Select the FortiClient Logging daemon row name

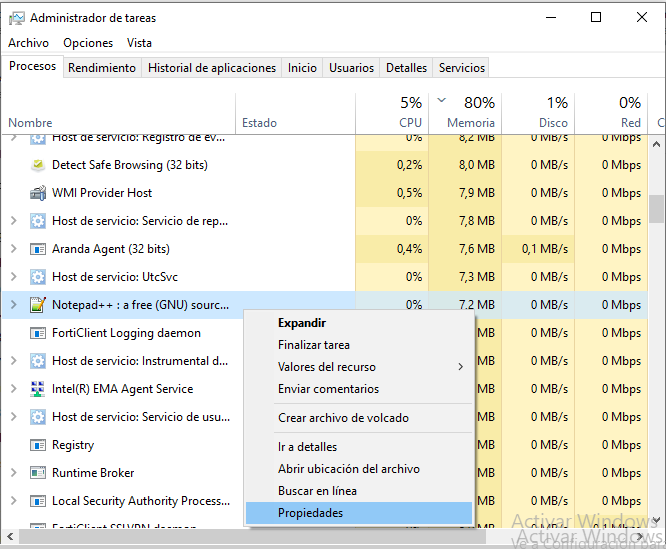pyautogui.click(x=126, y=333)
